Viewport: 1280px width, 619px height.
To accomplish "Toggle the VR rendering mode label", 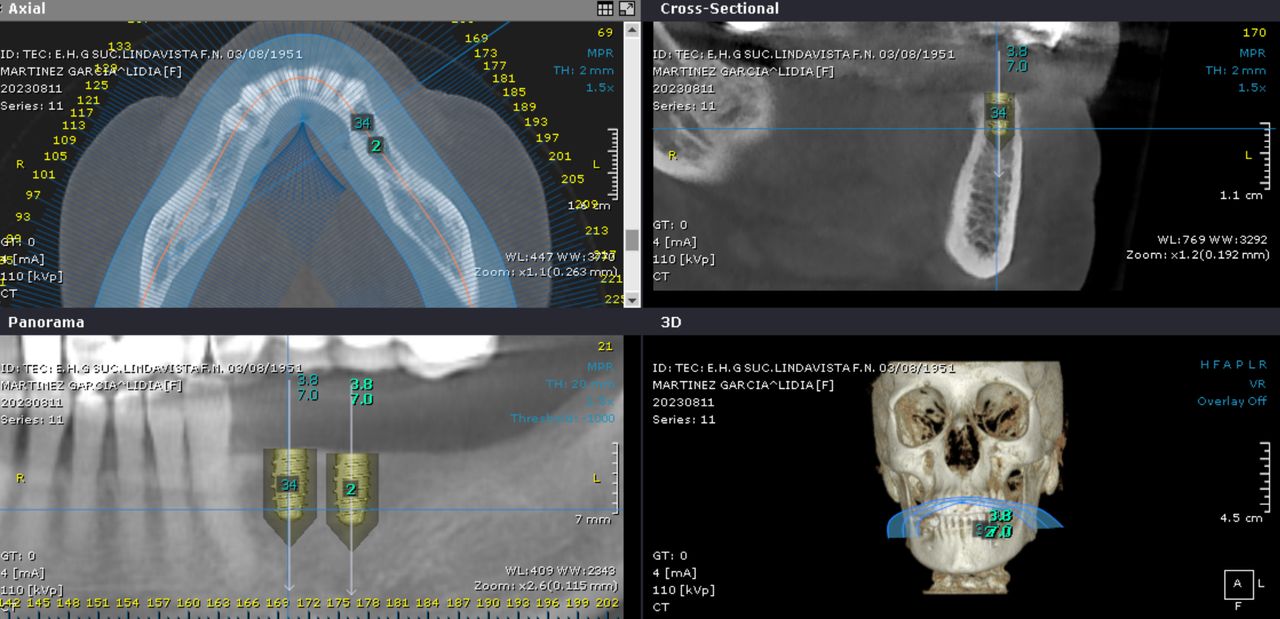I will click(1257, 384).
